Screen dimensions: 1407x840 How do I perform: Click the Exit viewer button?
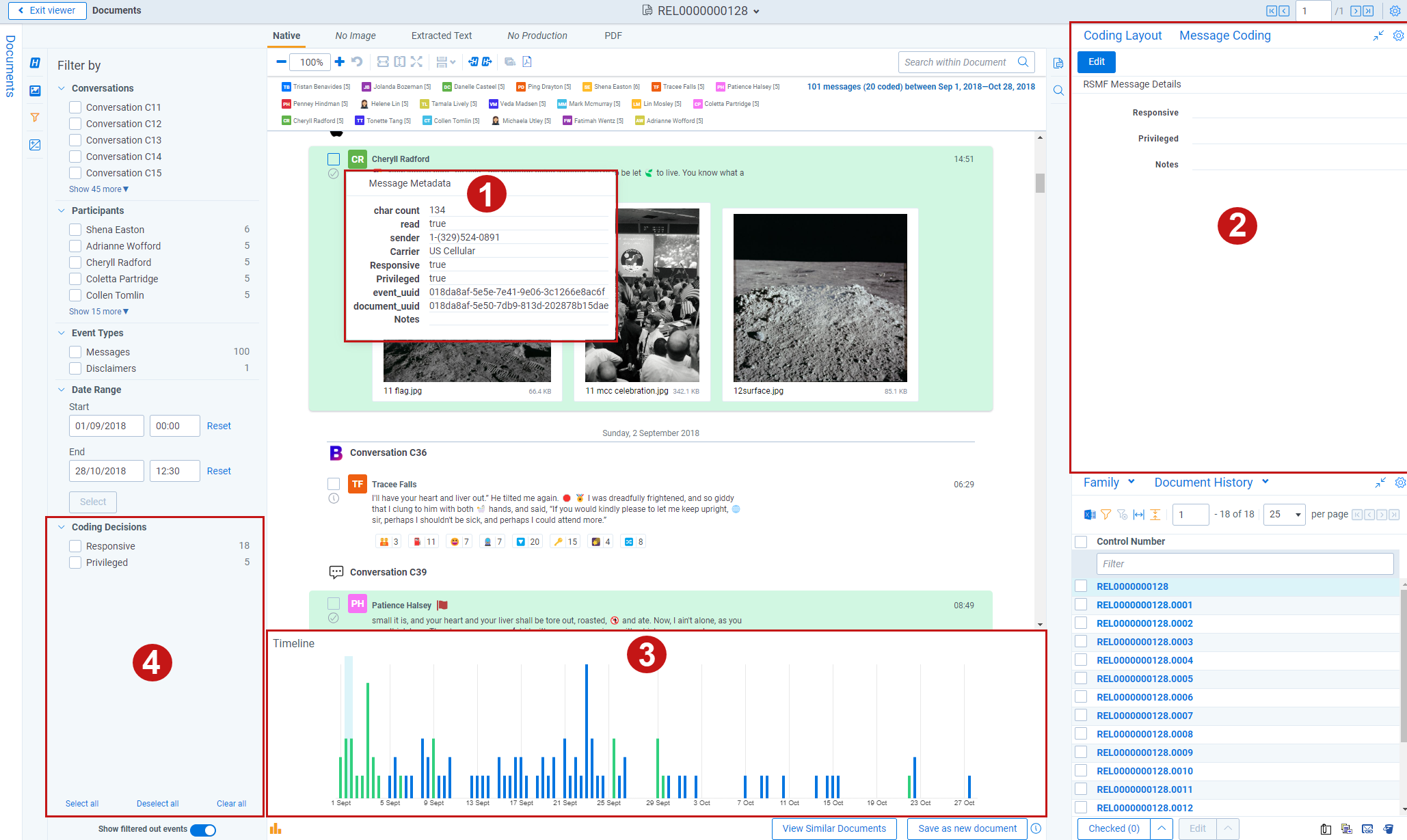(47, 11)
